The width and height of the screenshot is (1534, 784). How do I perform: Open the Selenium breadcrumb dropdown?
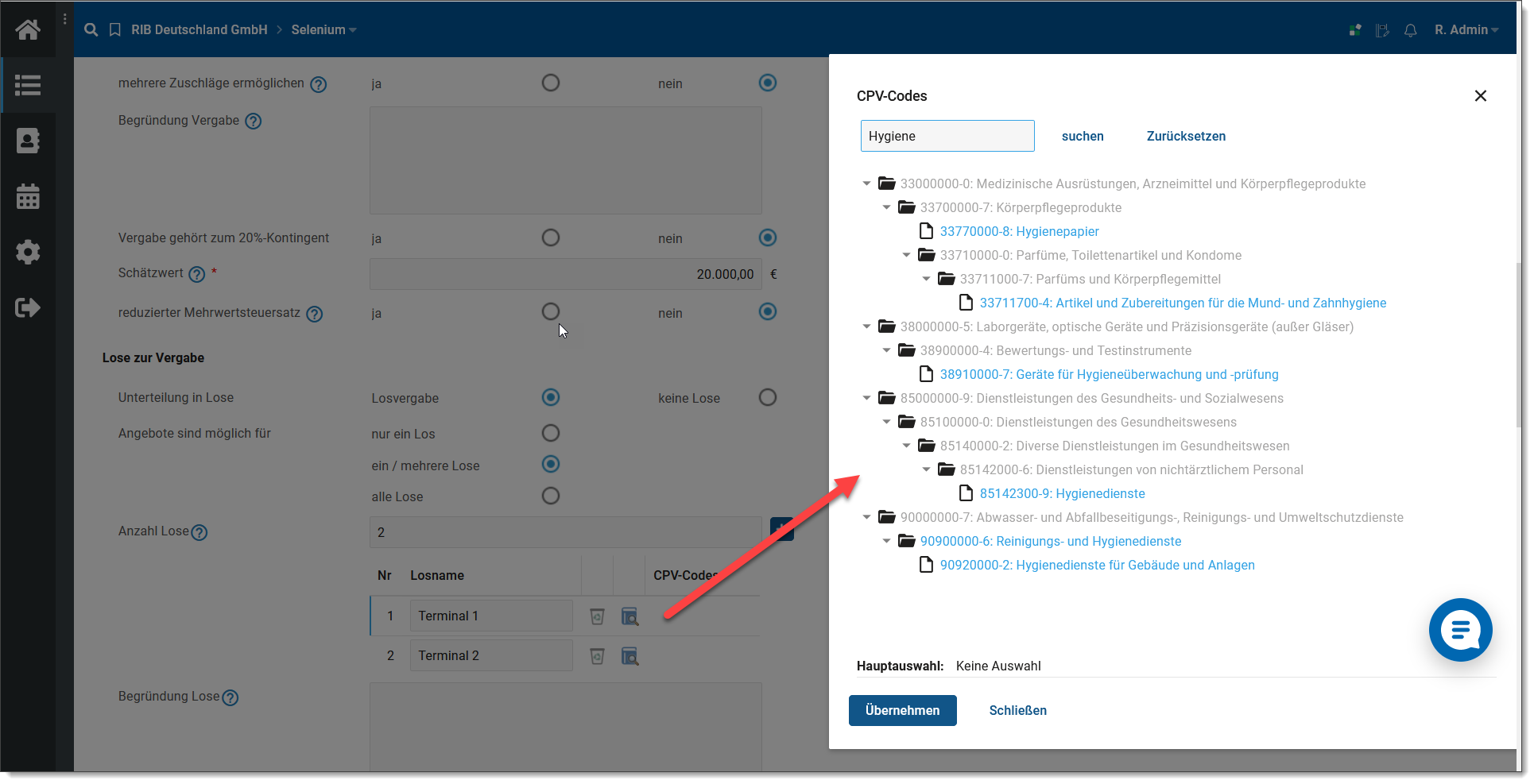click(x=323, y=29)
